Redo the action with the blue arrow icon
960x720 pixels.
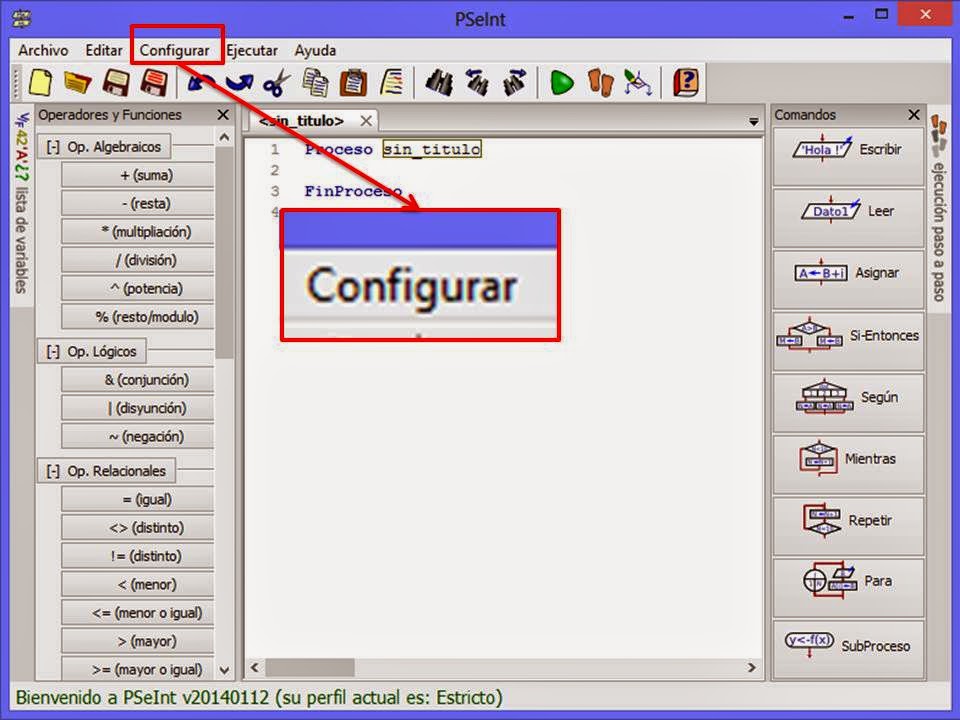[x=239, y=82]
